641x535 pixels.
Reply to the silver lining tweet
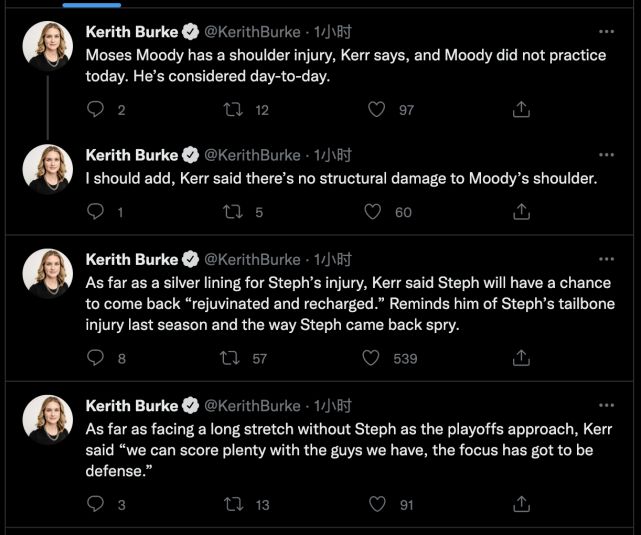(97, 358)
